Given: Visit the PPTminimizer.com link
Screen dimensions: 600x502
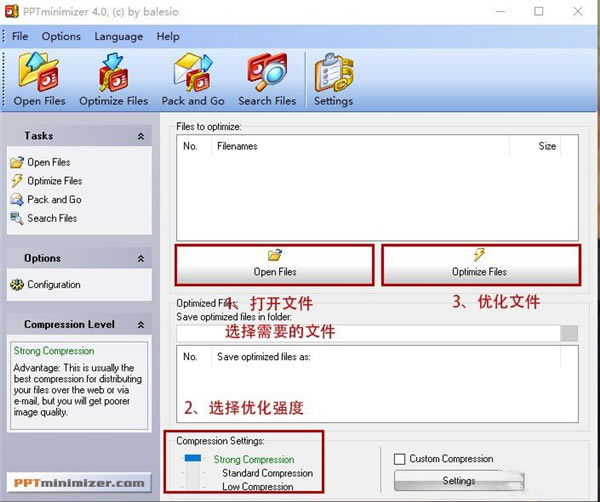Looking at the screenshot, I should (79, 483).
